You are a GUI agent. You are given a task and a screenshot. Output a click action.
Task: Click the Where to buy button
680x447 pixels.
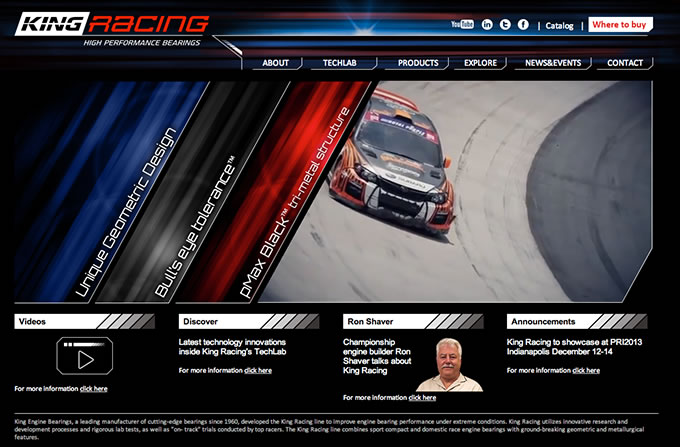click(x=620, y=25)
